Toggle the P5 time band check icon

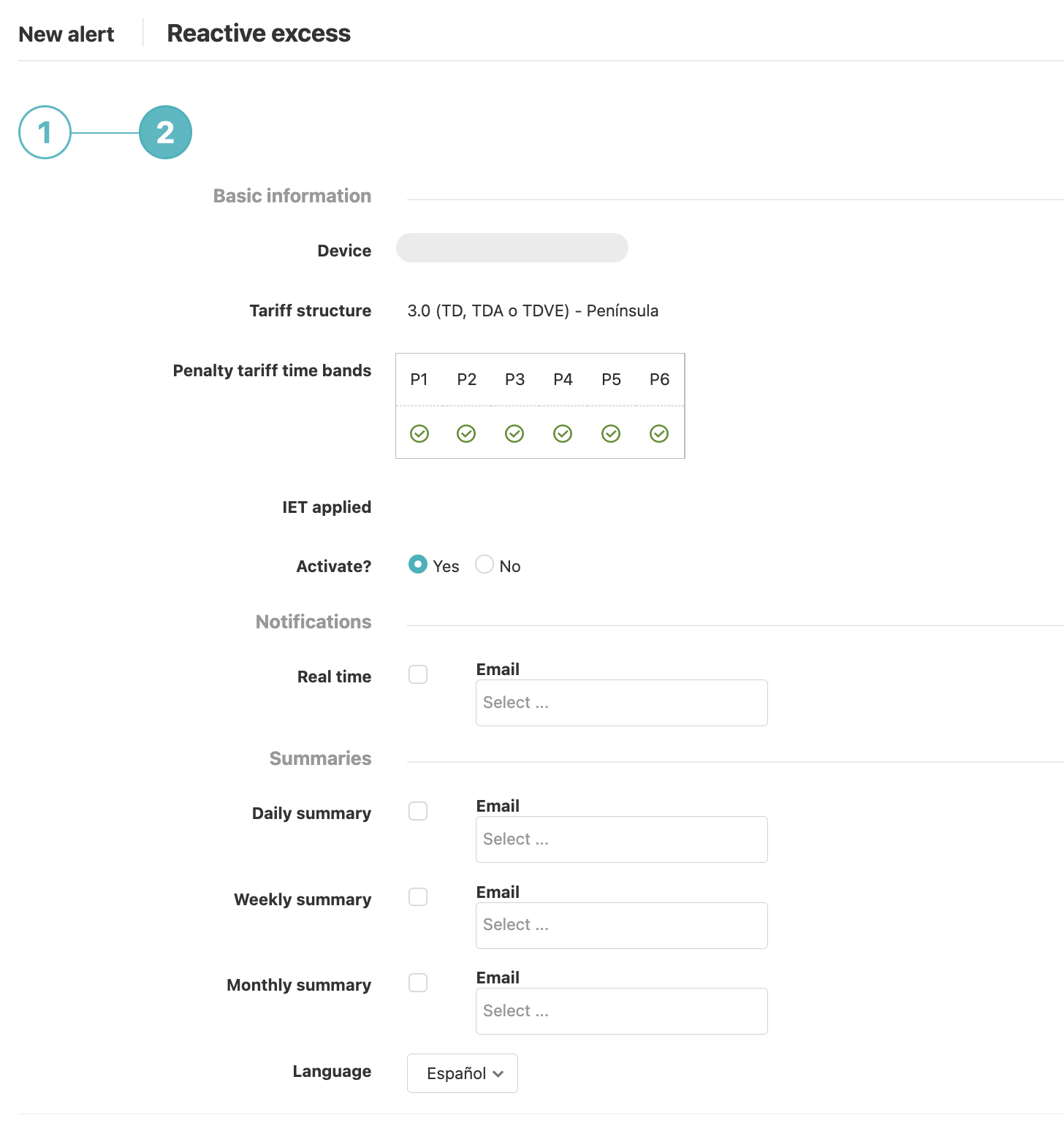pyautogui.click(x=611, y=434)
